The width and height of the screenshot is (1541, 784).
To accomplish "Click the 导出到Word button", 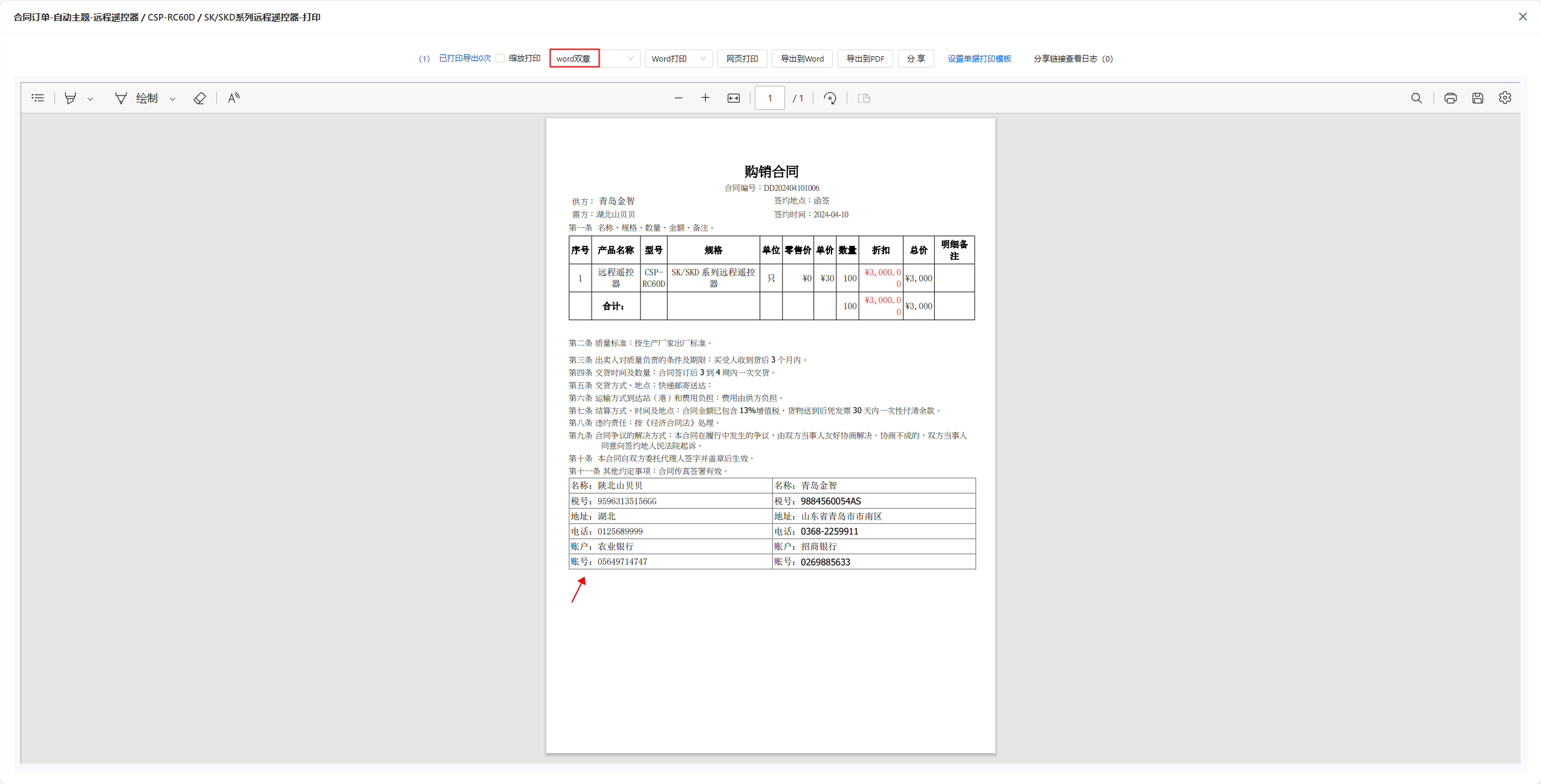I will tap(802, 59).
